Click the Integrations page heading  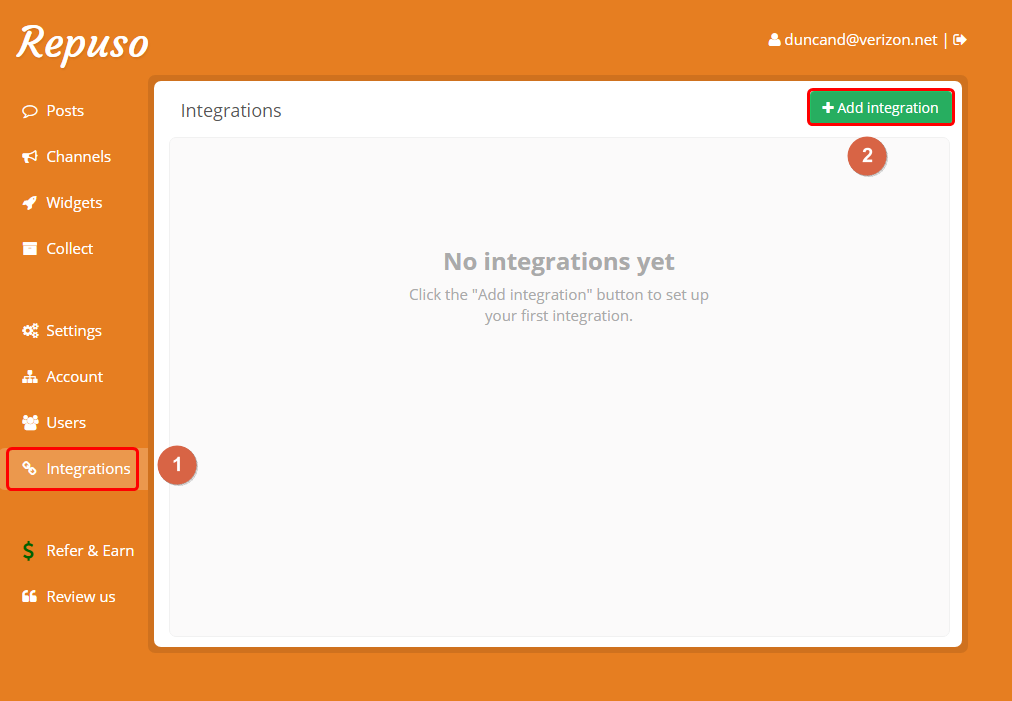231,111
